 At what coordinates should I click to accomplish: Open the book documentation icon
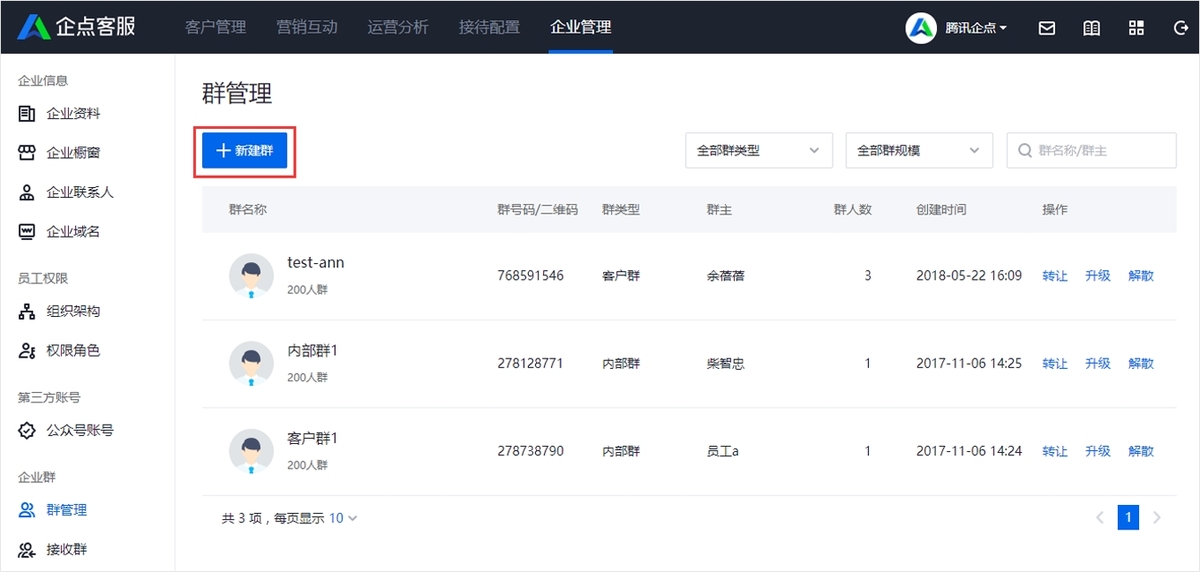point(1092,28)
